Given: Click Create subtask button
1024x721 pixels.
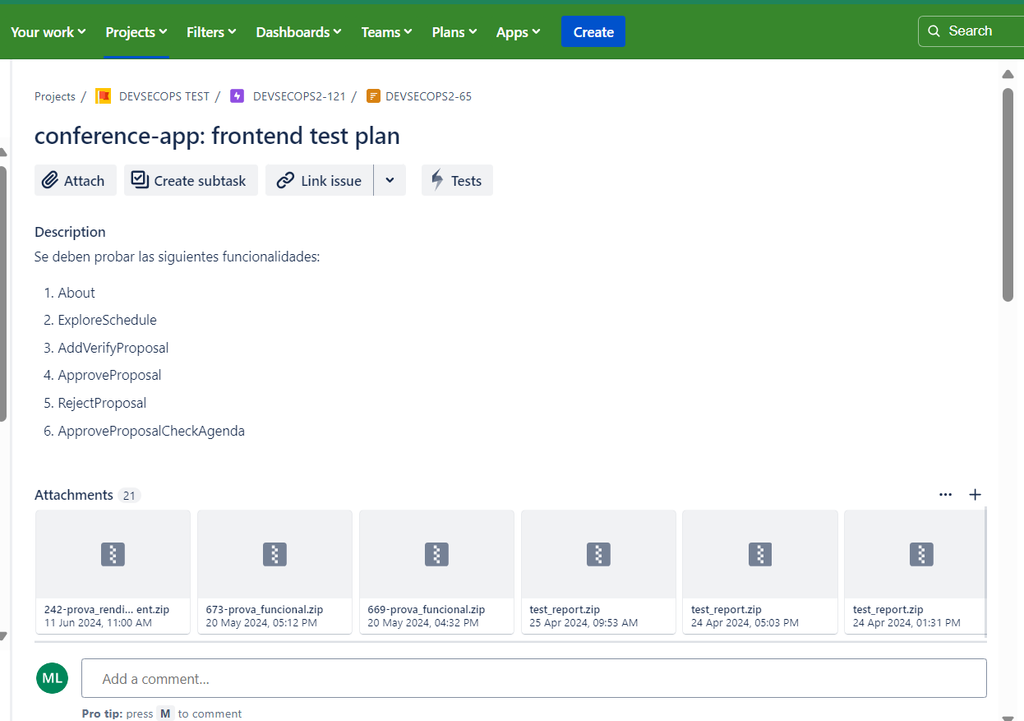Looking at the screenshot, I should [191, 181].
